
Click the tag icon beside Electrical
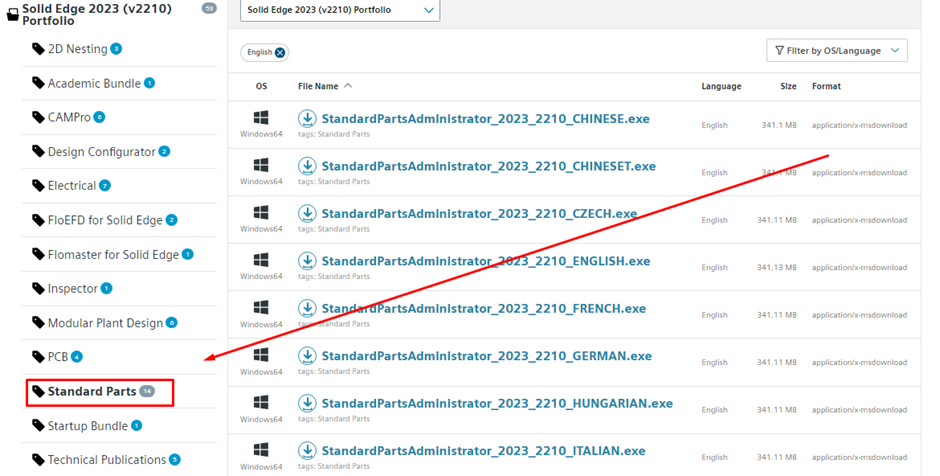[38, 185]
